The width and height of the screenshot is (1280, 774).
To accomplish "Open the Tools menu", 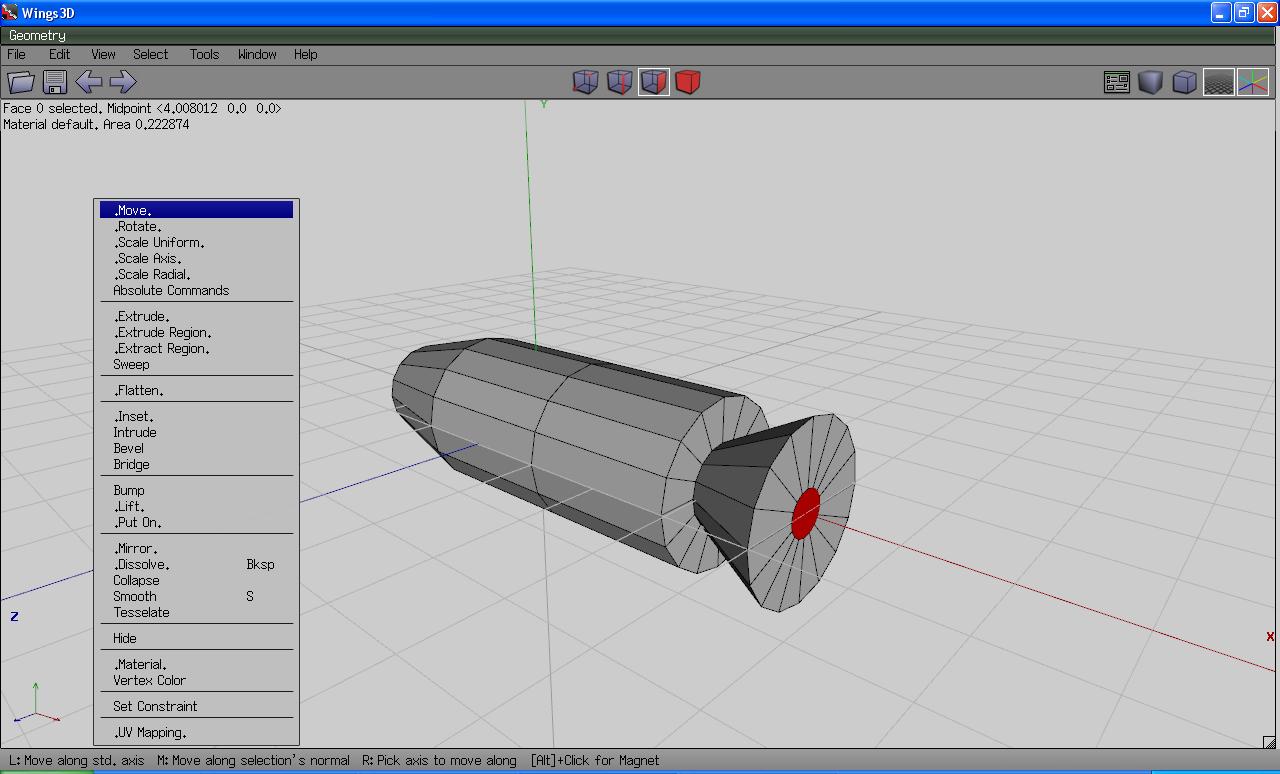I will (x=204, y=54).
